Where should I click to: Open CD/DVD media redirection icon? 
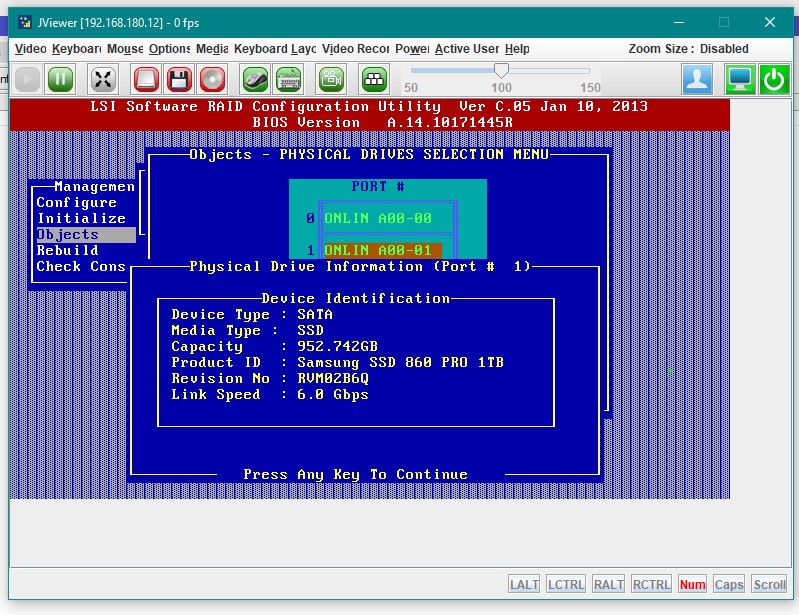[212, 79]
